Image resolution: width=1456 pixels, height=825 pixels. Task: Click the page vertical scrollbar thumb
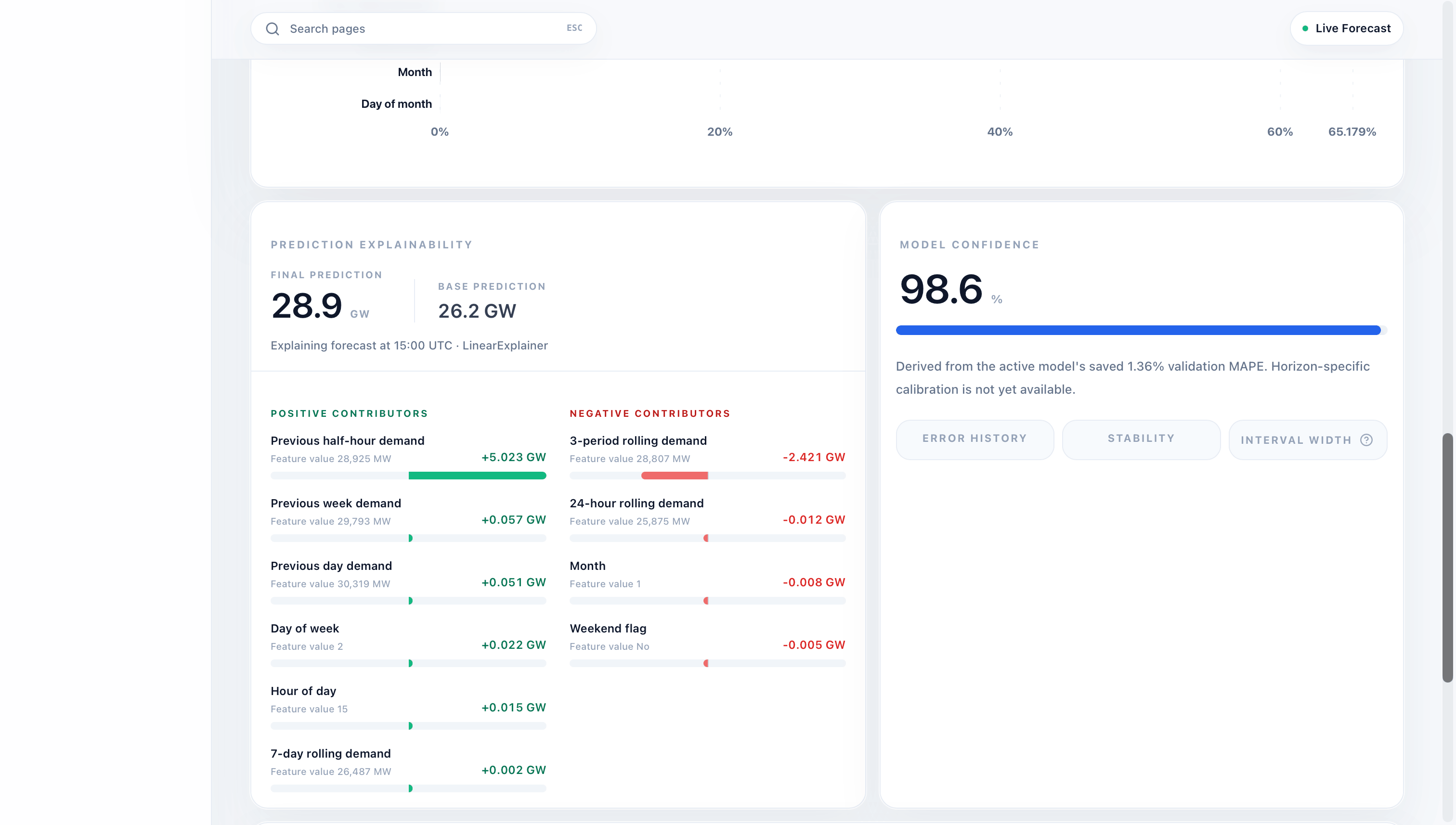[x=1447, y=557]
